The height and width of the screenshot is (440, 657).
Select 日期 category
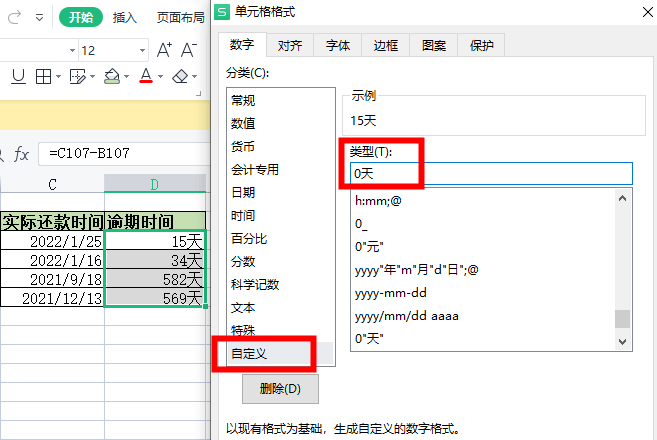280,193
